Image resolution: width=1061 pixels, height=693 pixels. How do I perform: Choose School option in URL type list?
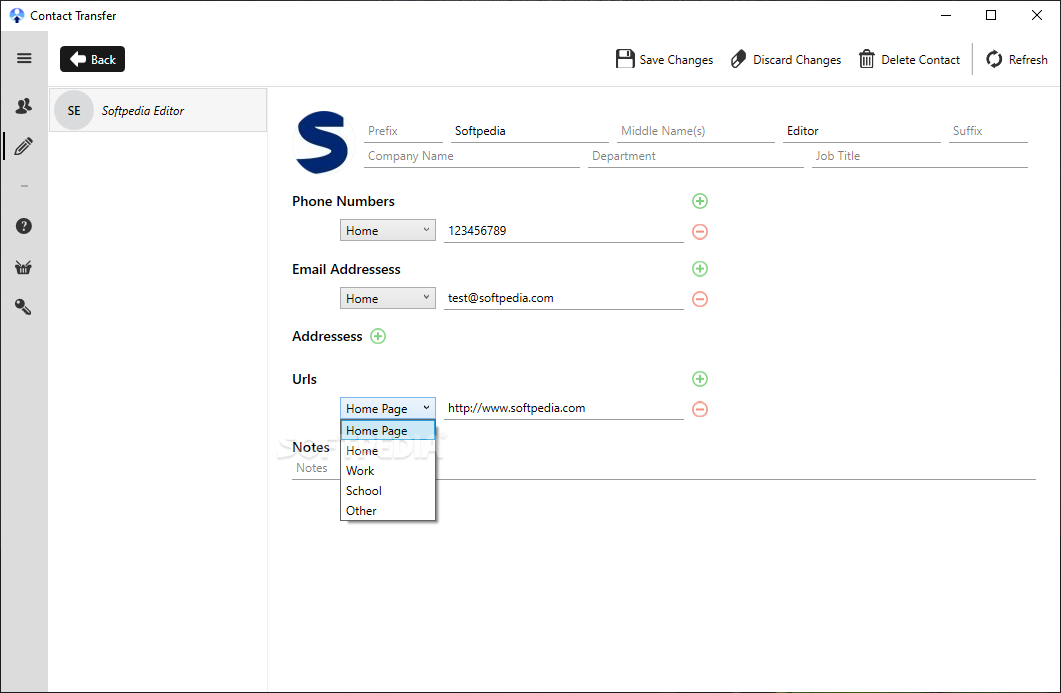click(x=388, y=491)
